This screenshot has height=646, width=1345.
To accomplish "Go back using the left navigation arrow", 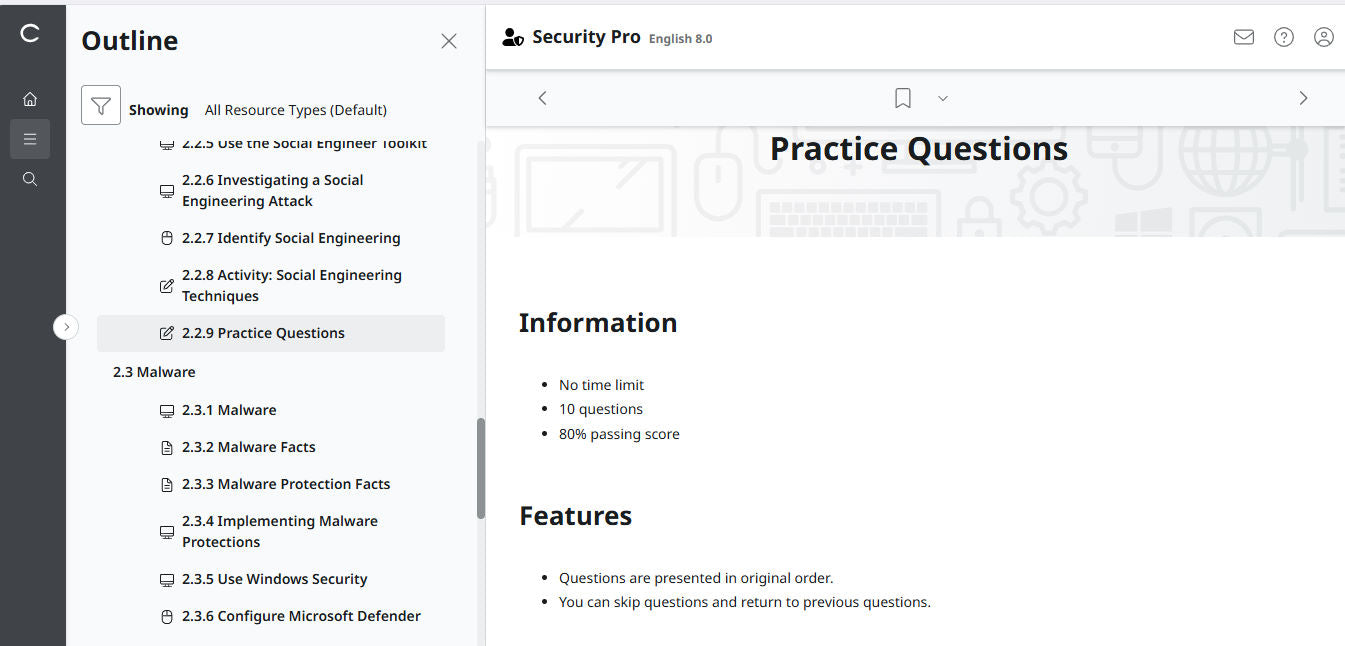I will [x=542, y=97].
